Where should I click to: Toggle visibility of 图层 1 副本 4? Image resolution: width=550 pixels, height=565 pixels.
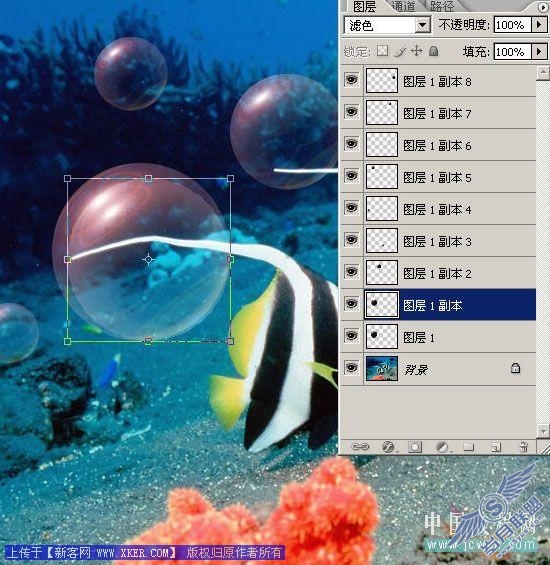[x=351, y=208]
